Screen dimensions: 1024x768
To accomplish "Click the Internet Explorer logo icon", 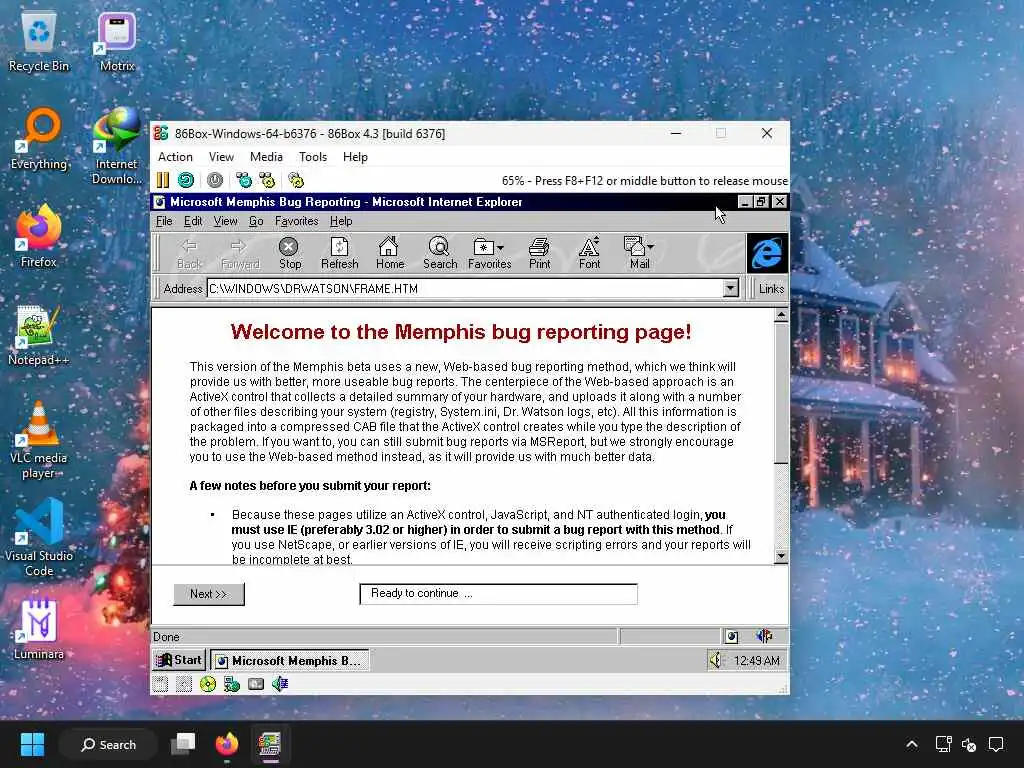I will [x=767, y=253].
